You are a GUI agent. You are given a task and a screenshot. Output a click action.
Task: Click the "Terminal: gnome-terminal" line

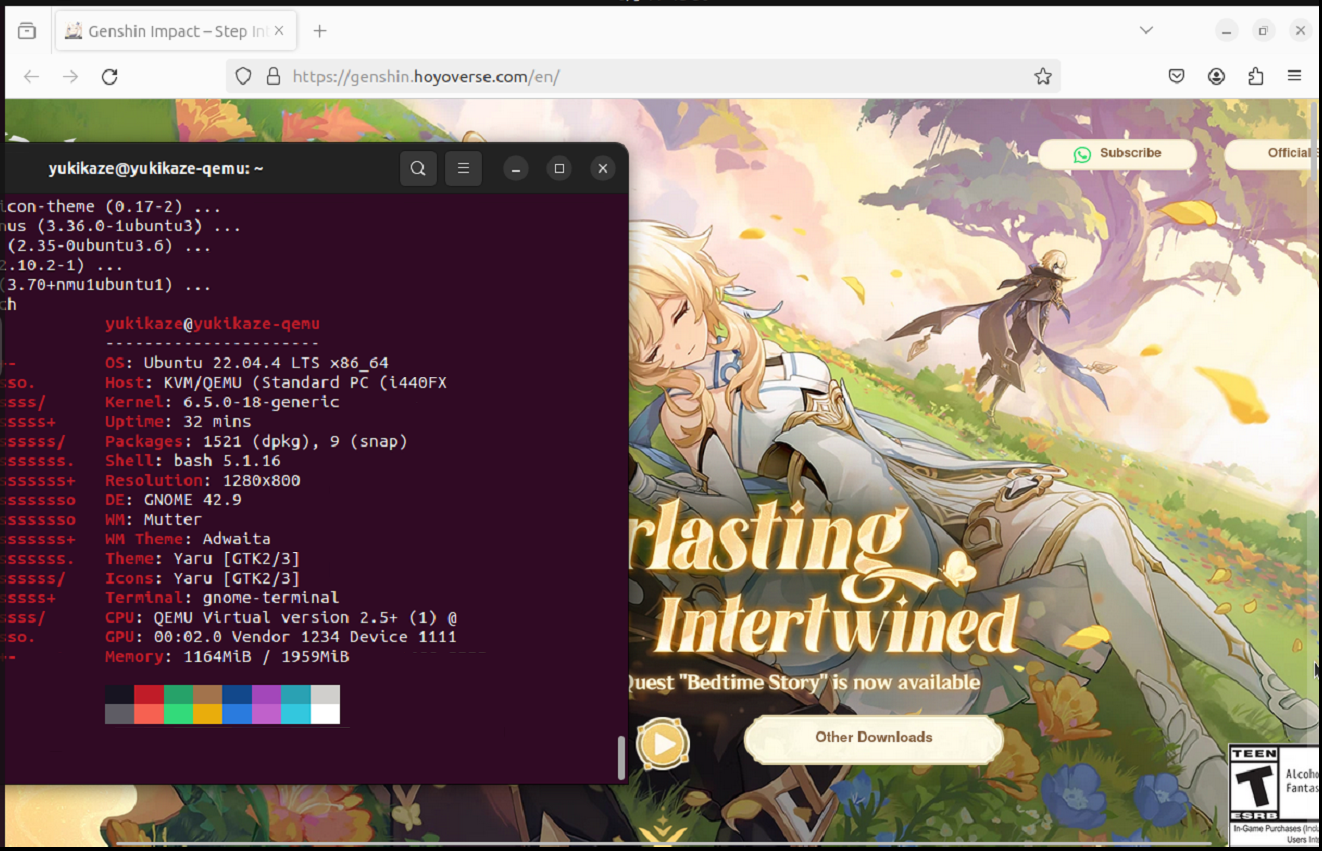click(x=222, y=598)
